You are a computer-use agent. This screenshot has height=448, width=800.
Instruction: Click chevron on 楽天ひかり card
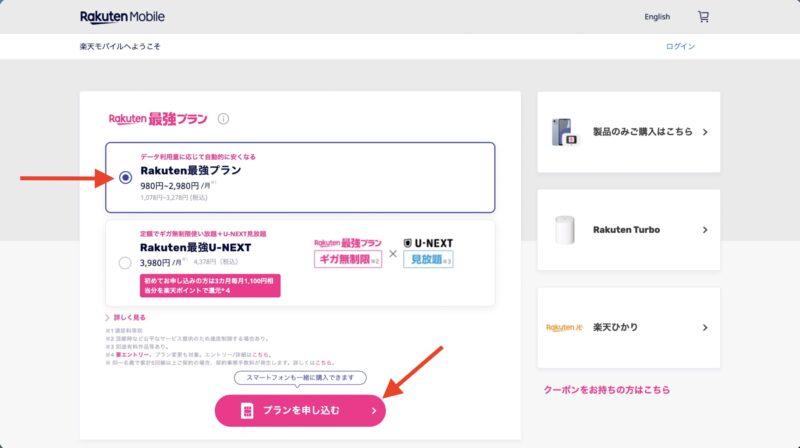[705, 327]
